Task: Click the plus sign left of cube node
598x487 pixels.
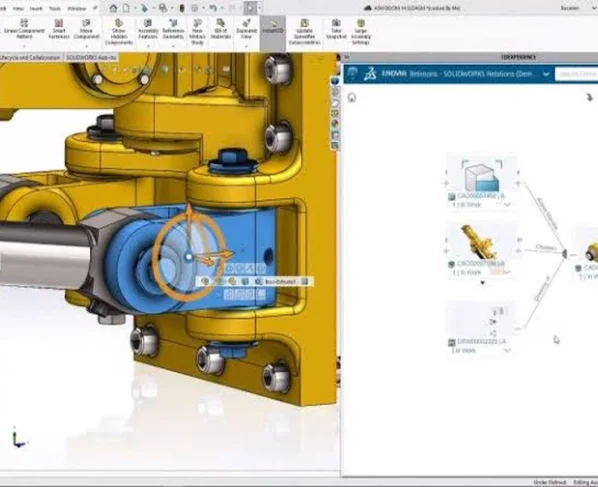Action: tap(446, 183)
